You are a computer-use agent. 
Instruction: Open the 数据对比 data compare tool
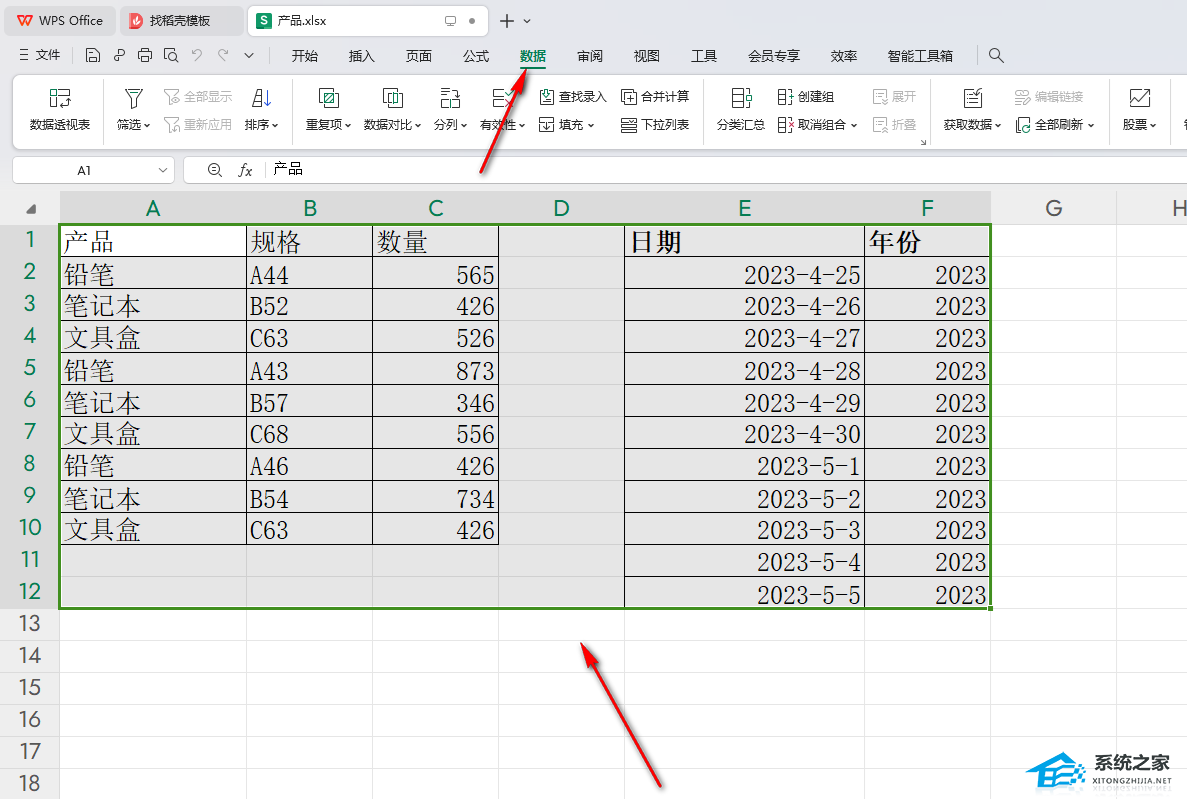(392, 109)
